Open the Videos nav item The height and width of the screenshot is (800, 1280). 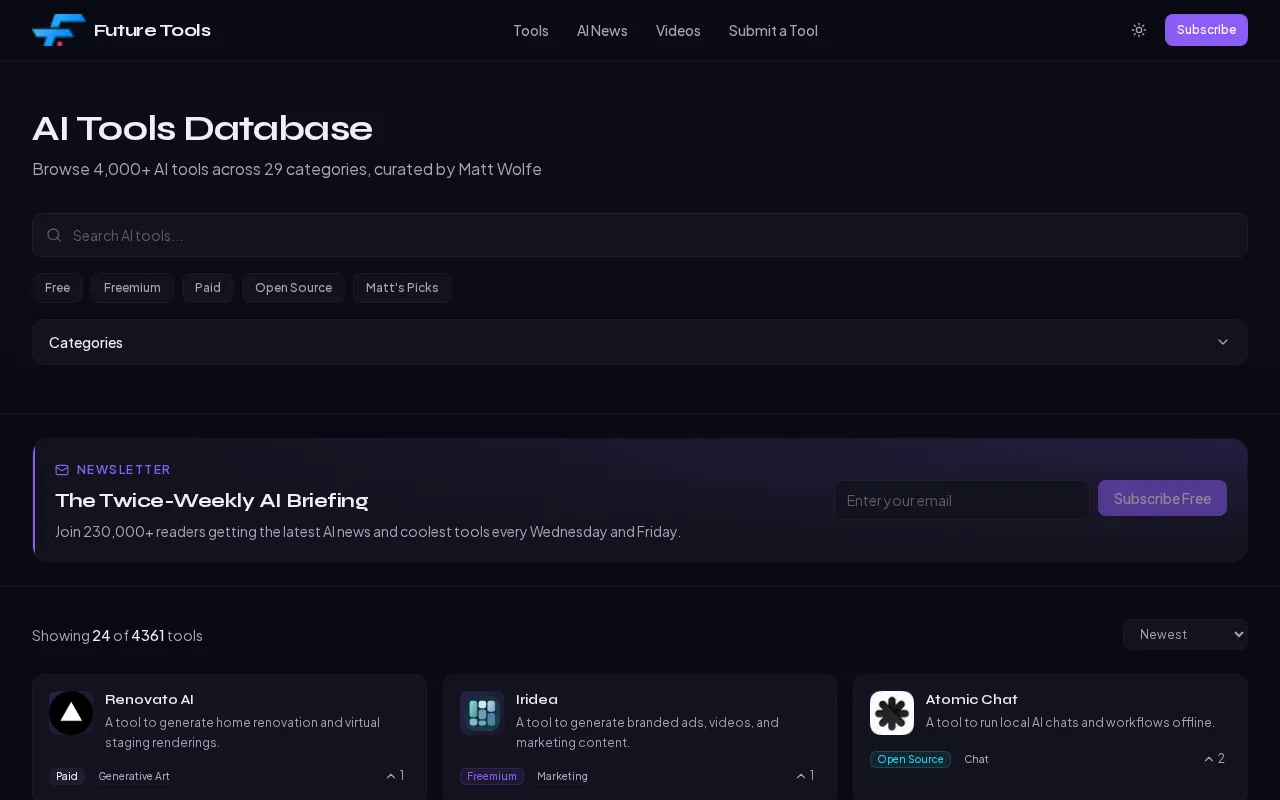pyautogui.click(x=678, y=31)
